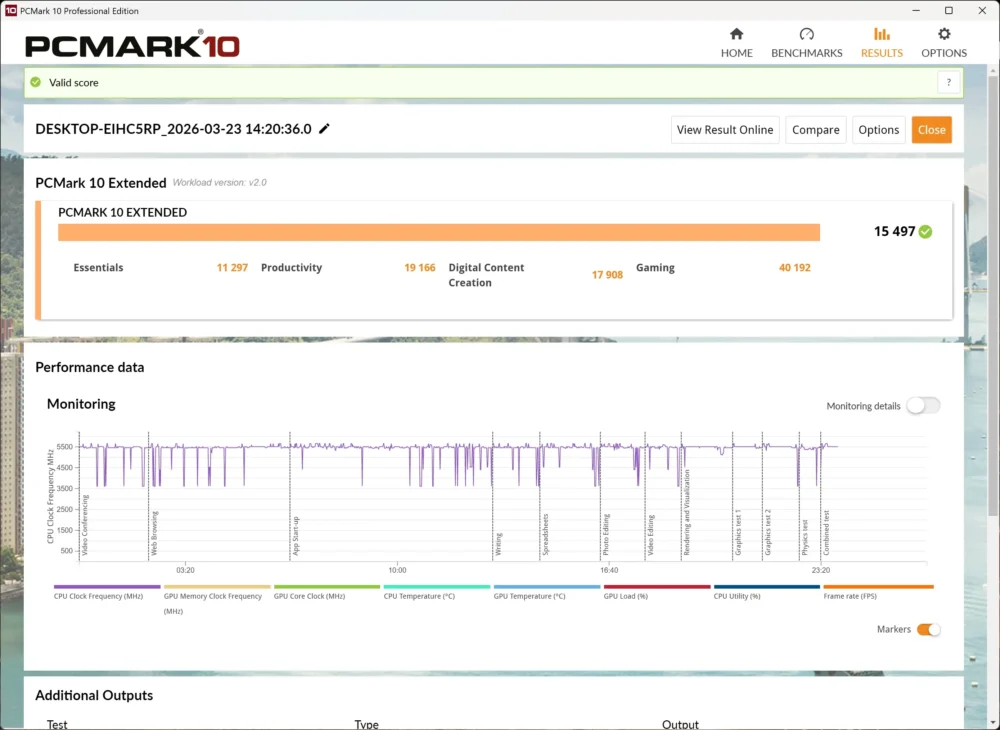Edit result name with pencil icon
The height and width of the screenshot is (730, 1000).
[324, 129]
